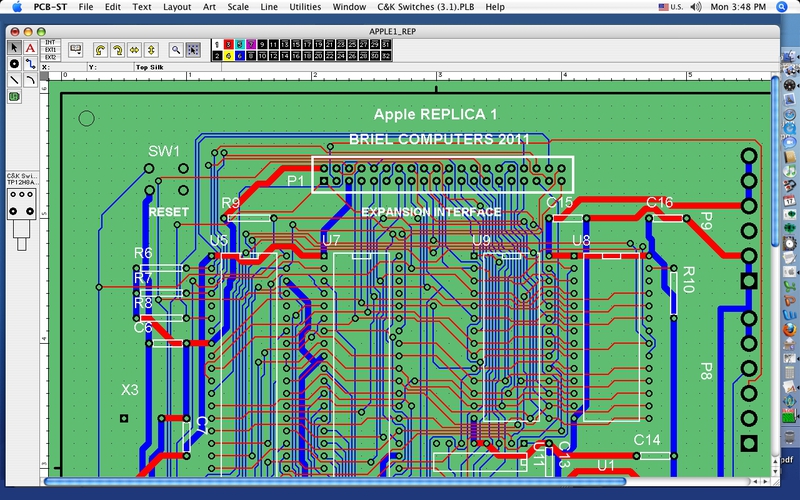Screen dimensions: 800x500
Task: Open the library book dropdown button
Action: point(76,49)
